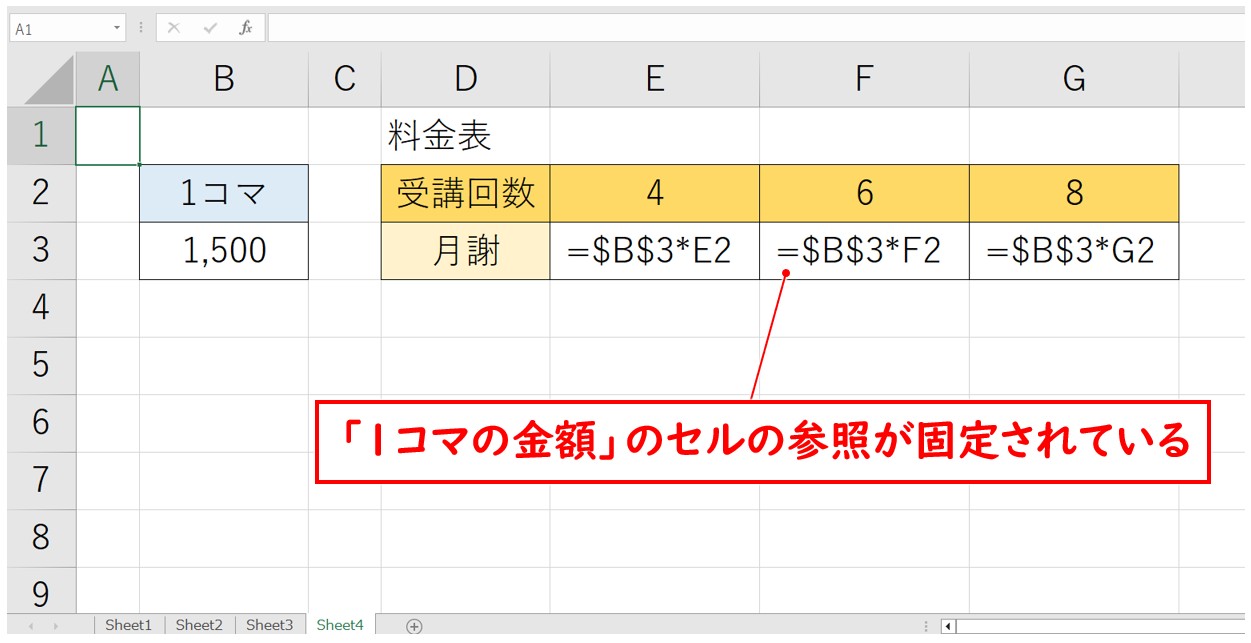Select row 6 header
Image resolution: width=1251 pixels, height=643 pixels.
click(41, 423)
